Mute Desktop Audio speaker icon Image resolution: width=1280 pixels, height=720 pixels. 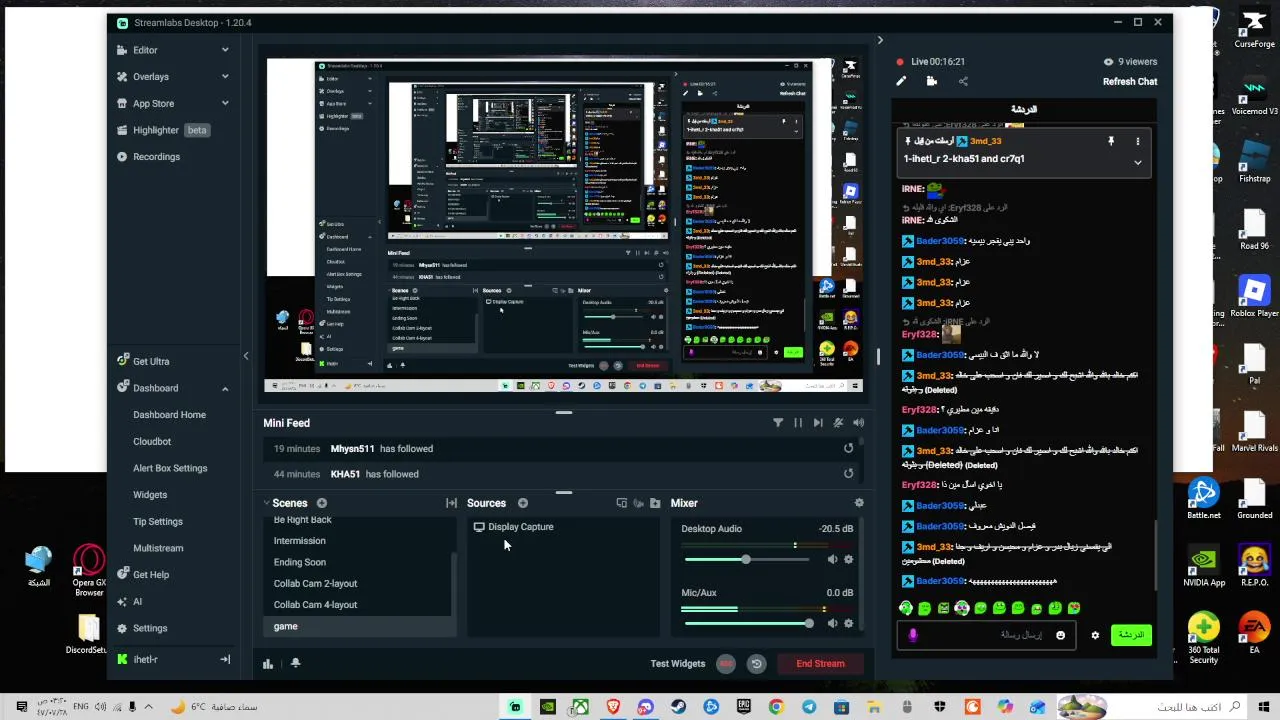coord(832,559)
